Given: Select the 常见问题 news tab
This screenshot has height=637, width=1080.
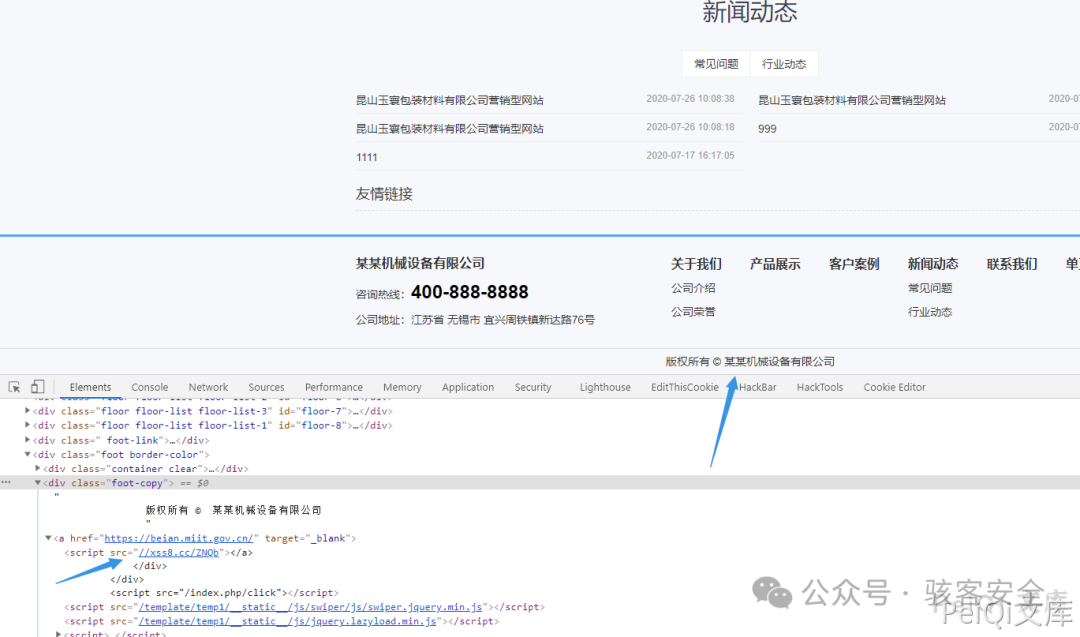Looking at the screenshot, I should pos(716,64).
